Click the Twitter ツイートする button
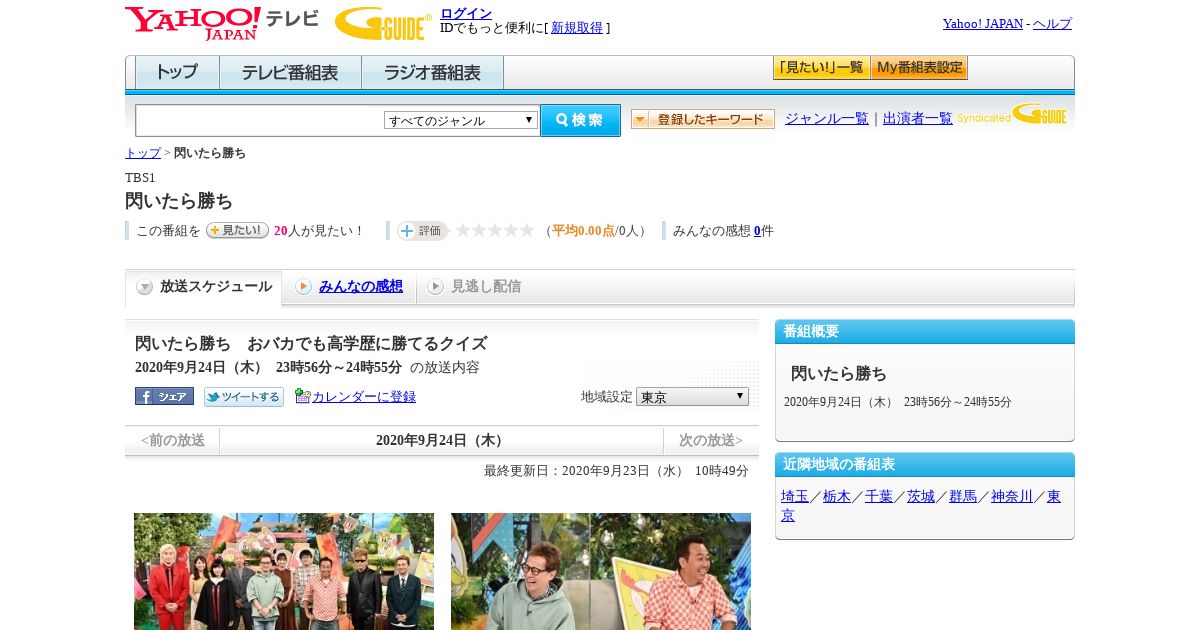 coord(244,397)
